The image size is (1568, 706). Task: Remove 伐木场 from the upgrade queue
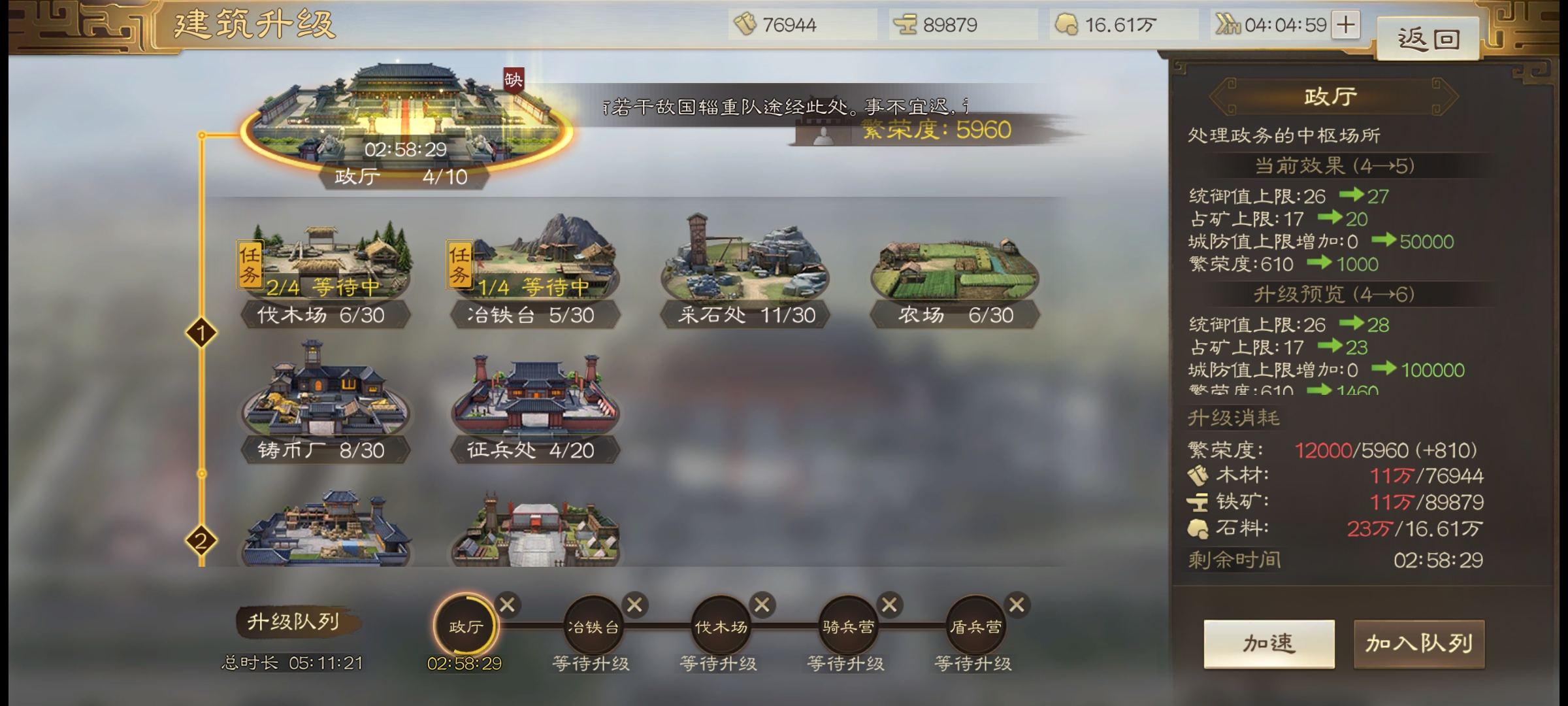[x=762, y=605]
